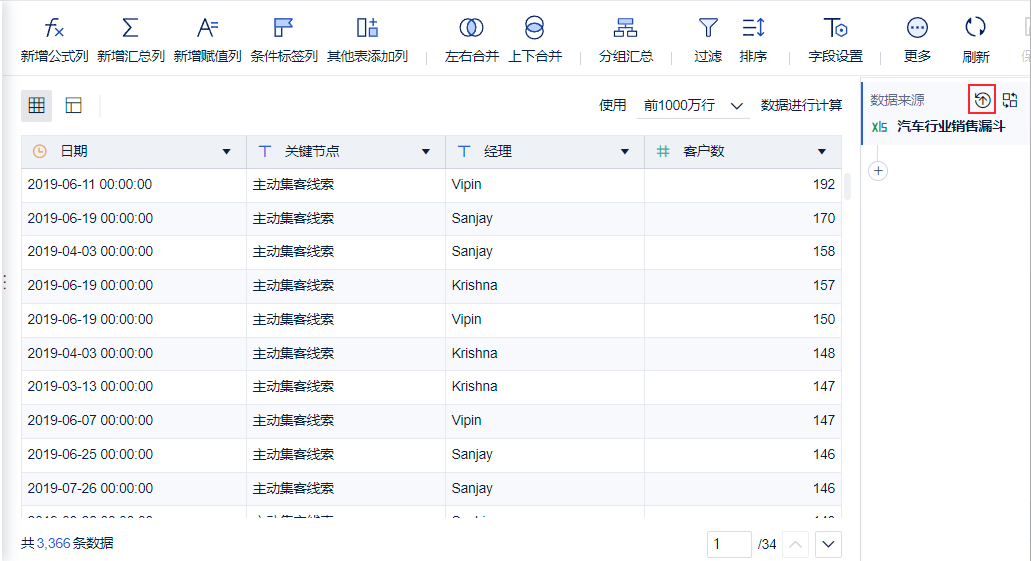Switch to grid data view
Viewport: 1031px width, 561px height.
[36, 105]
